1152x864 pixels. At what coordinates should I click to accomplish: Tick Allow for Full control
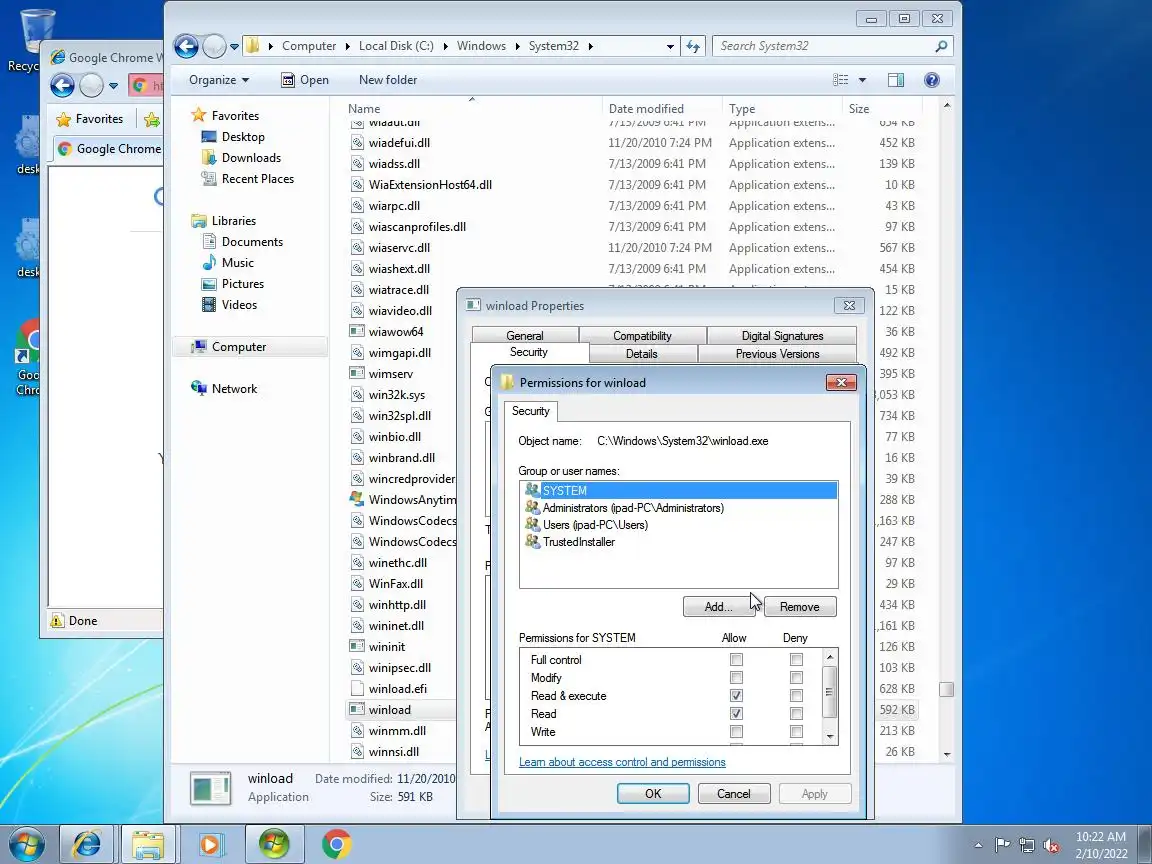(736, 660)
